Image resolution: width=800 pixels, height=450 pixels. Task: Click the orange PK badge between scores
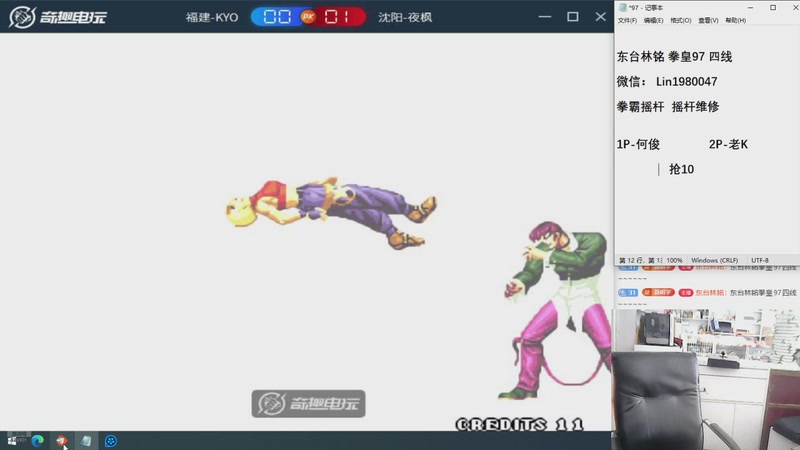pyautogui.click(x=308, y=17)
